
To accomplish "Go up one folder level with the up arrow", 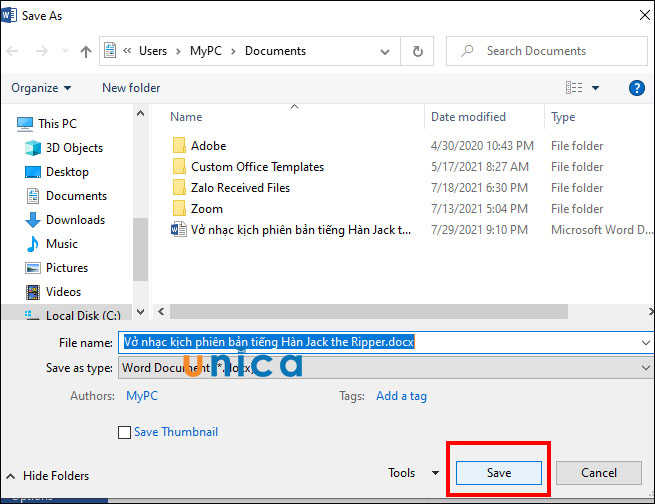I will (x=86, y=51).
